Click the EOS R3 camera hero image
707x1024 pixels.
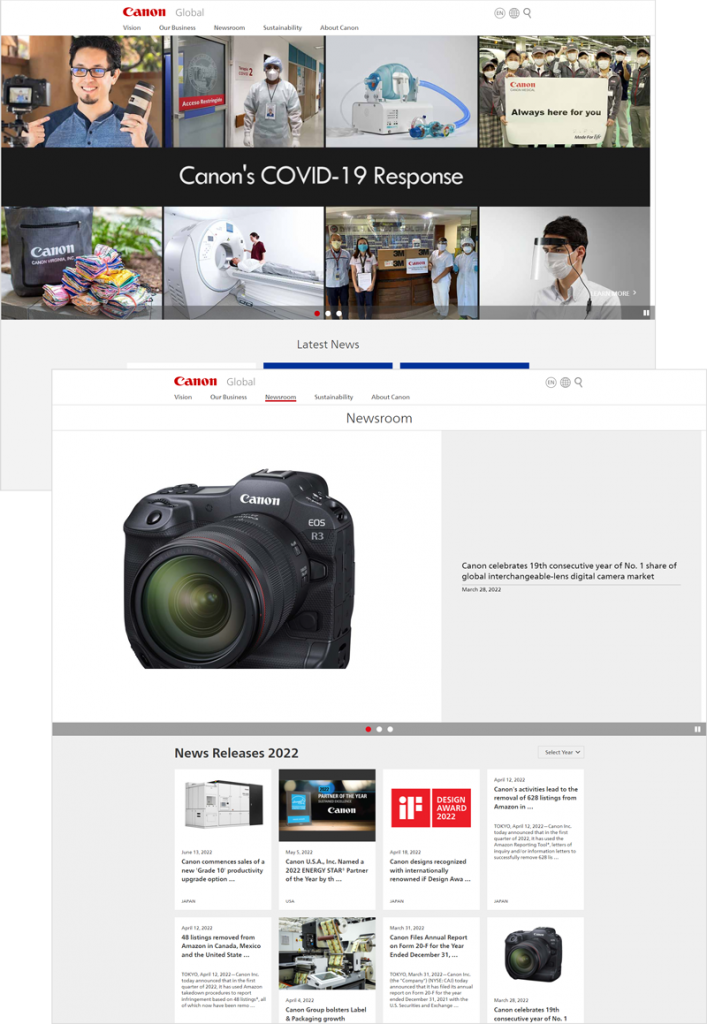[x=239, y=568]
